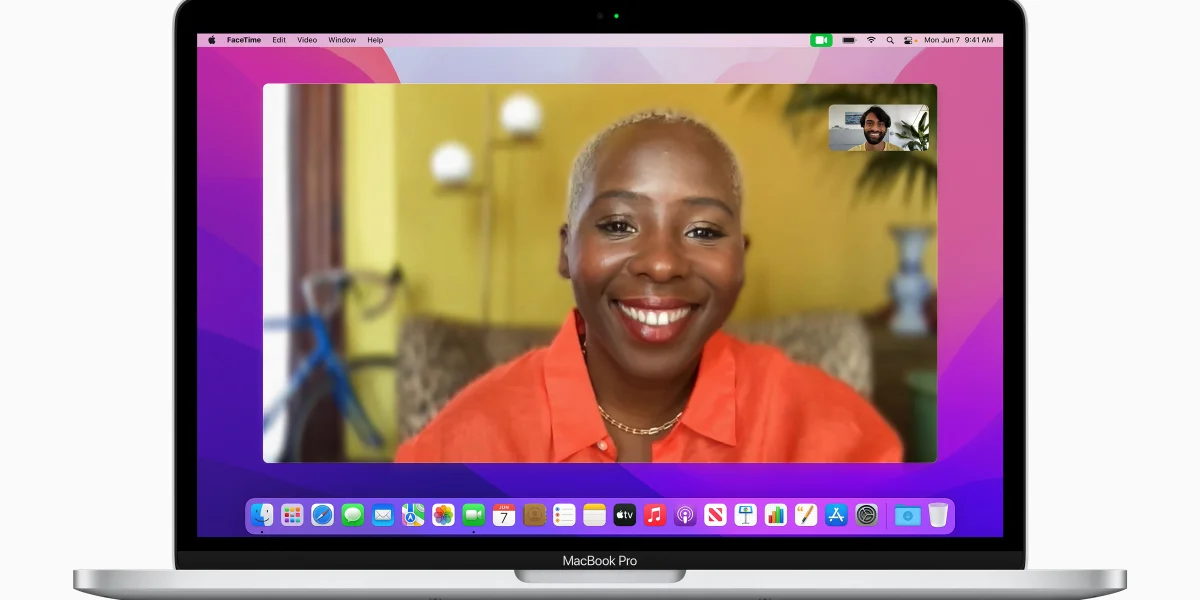Open FaceTime from the Dock
1200x600 pixels.
(x=473, y=515)
